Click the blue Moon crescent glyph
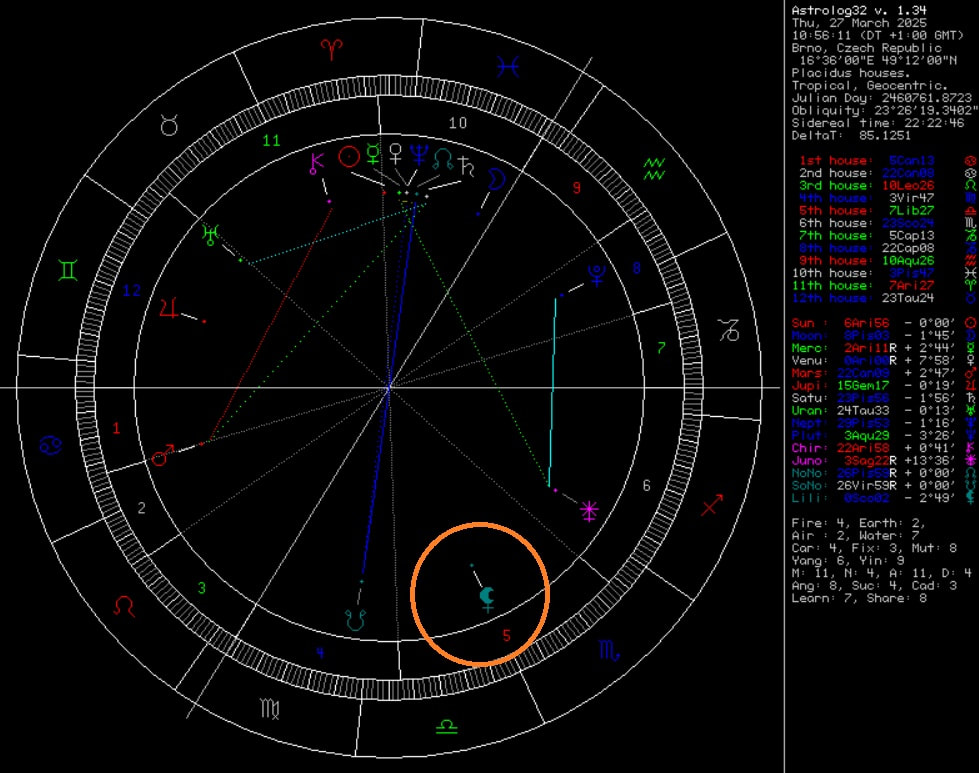This screenshot has width=979, height=773. click(x=494, y=180)
